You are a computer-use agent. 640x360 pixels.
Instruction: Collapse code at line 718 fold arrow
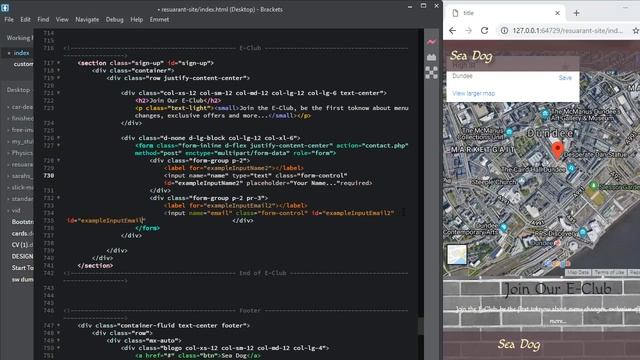click(58, 70)
